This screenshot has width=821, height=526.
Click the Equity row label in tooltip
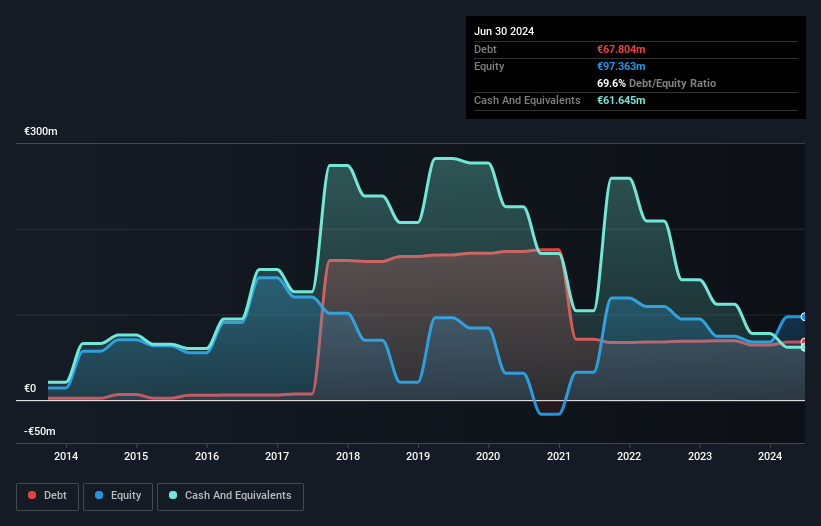(489, 66)
